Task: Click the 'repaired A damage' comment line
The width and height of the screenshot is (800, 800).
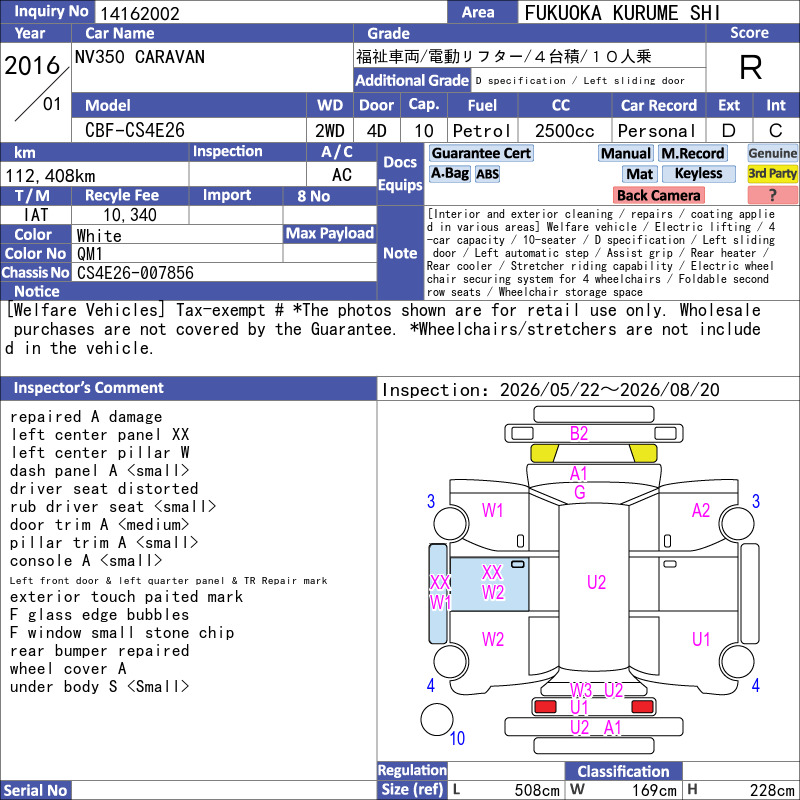Action: (86, 417)
